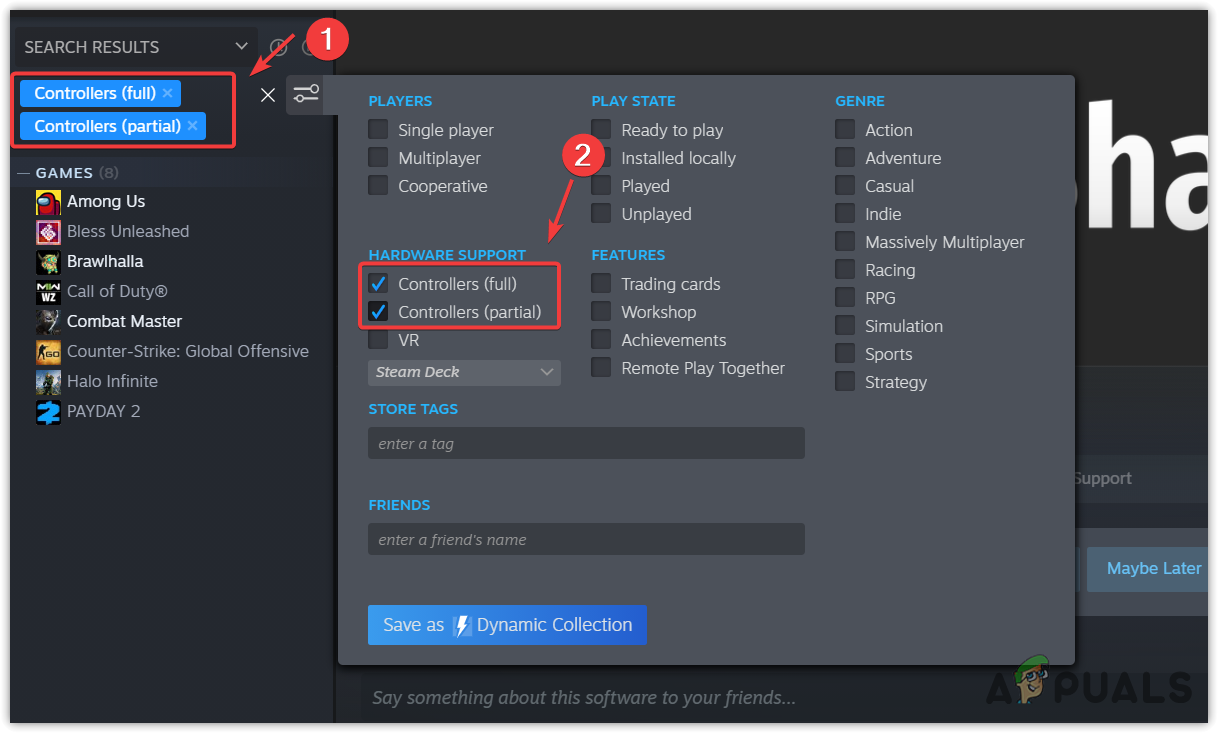Enable the VR hardware support checkbox
Image resolution: width=1218 pixels, height=733 pixels.
click(378, 340)
